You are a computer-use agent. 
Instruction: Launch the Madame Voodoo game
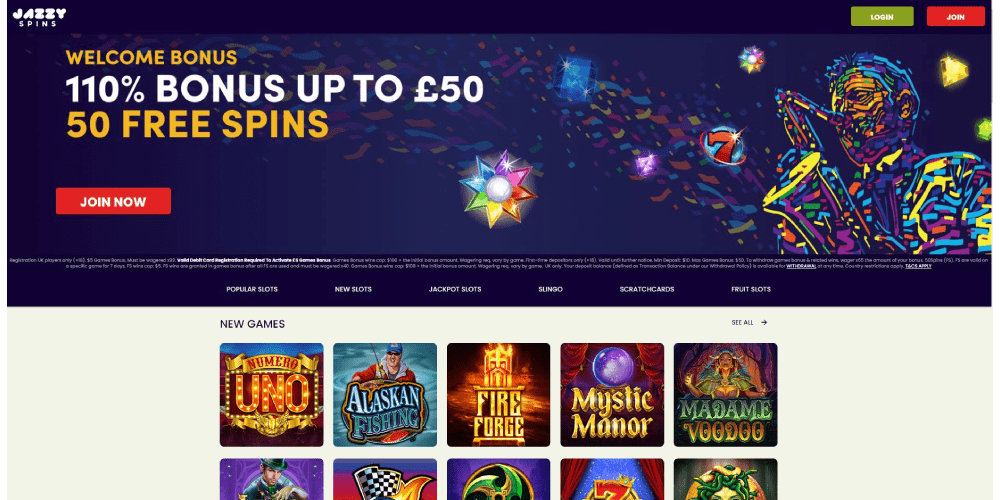[726, 395]
